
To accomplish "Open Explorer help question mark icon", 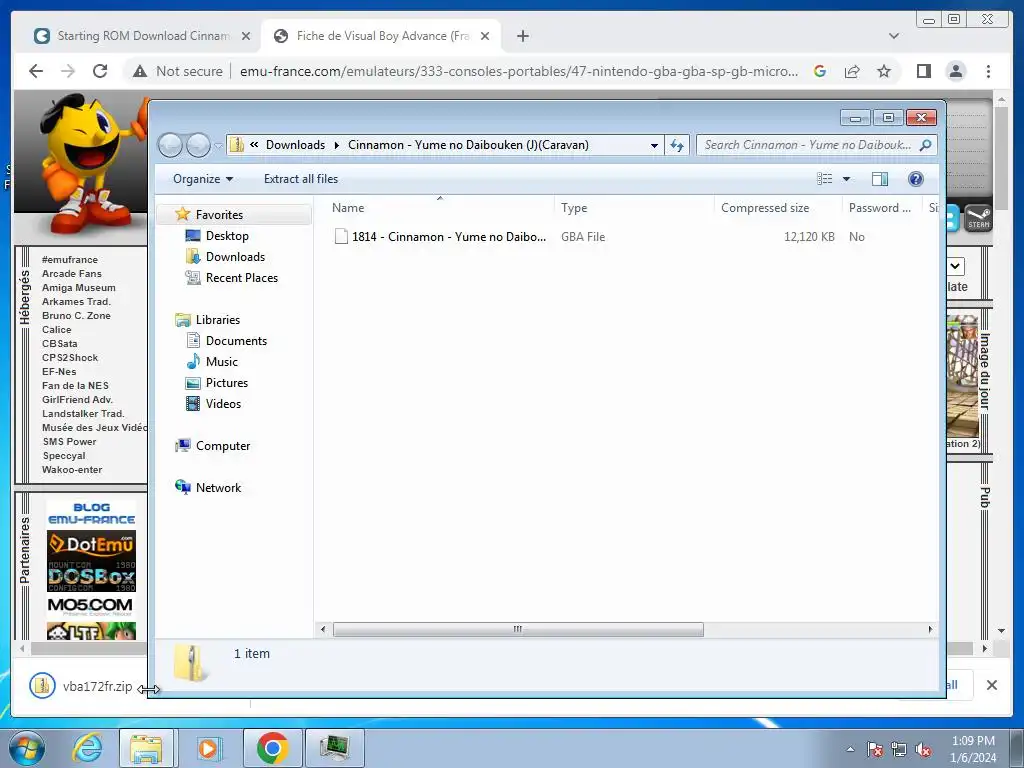I will (916, 179).
